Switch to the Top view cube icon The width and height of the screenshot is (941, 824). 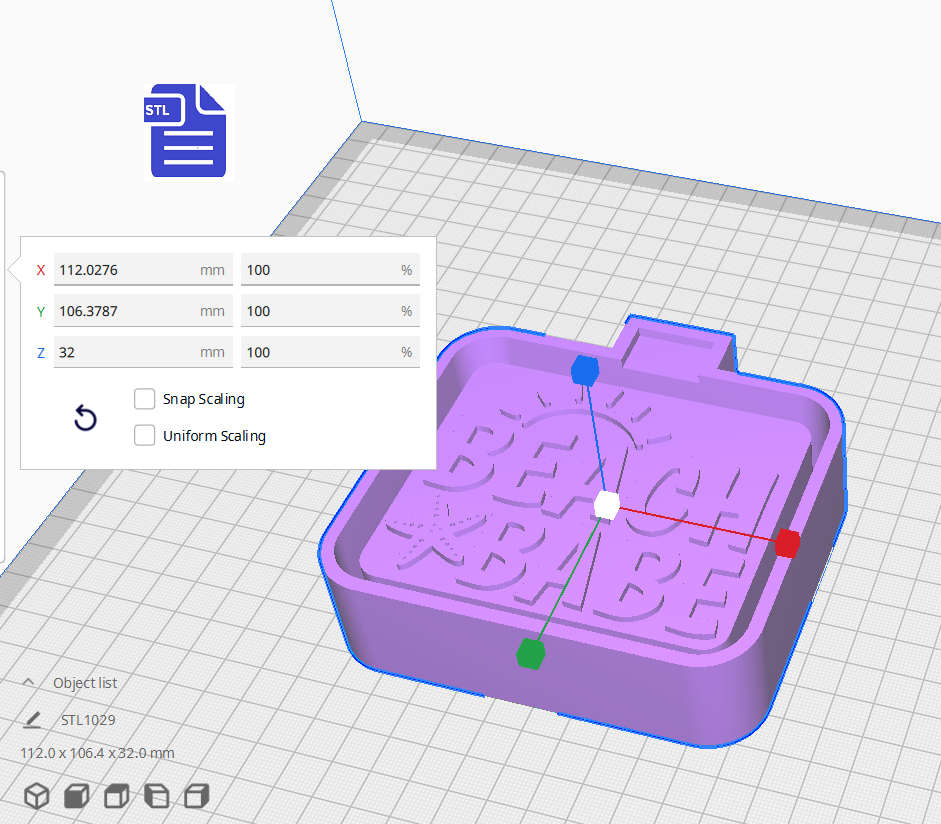pyautogui.click(x=116, y=795)
